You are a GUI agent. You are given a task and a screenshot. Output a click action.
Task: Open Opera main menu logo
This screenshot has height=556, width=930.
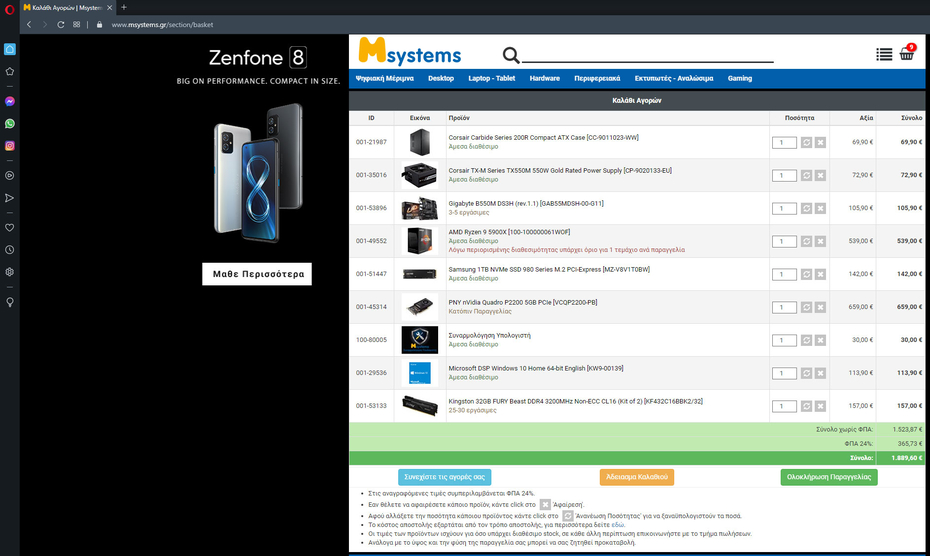pos(9,9)
